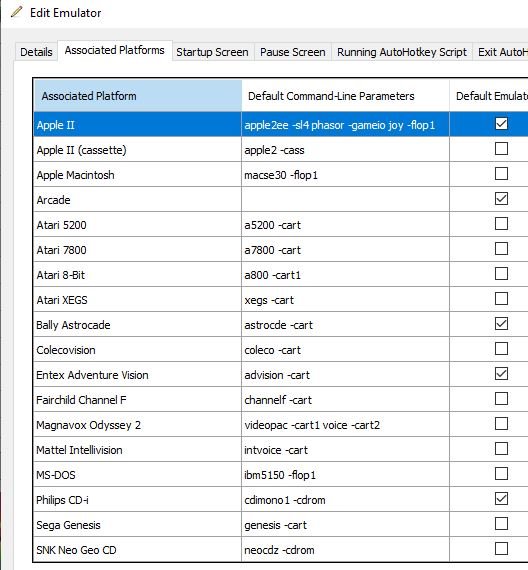This screenshot has height=570, width=528.
Task: Tick the Sega Genesis default emulator checkbox
Action: pos(501,524)
